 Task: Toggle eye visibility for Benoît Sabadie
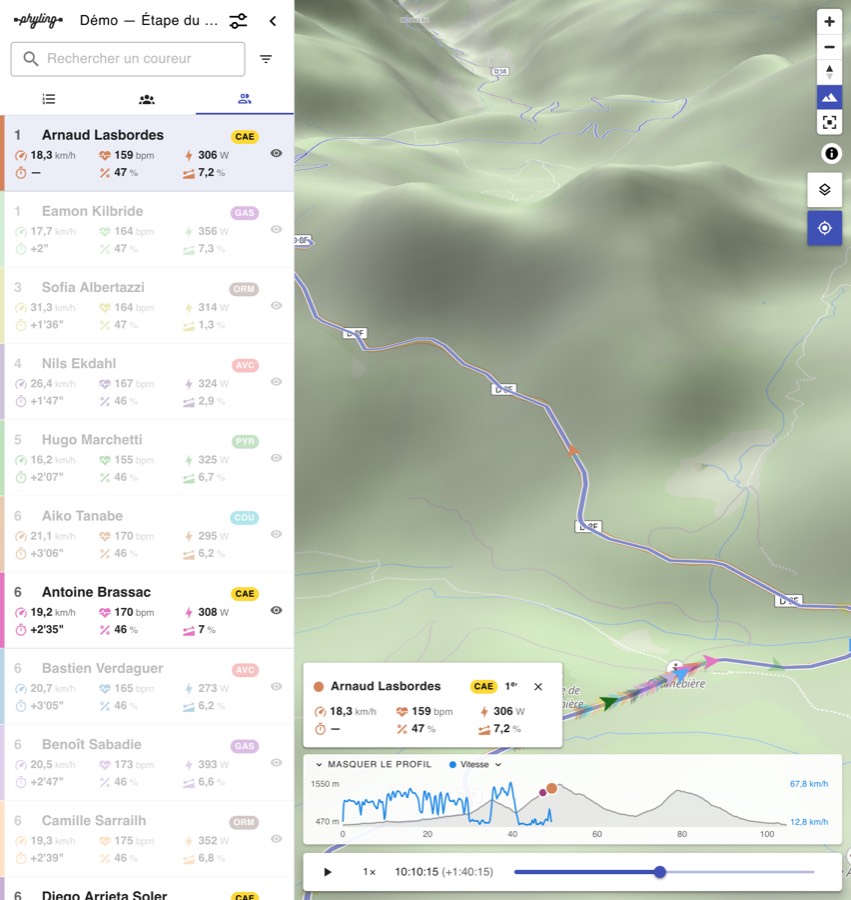(276, 762)
